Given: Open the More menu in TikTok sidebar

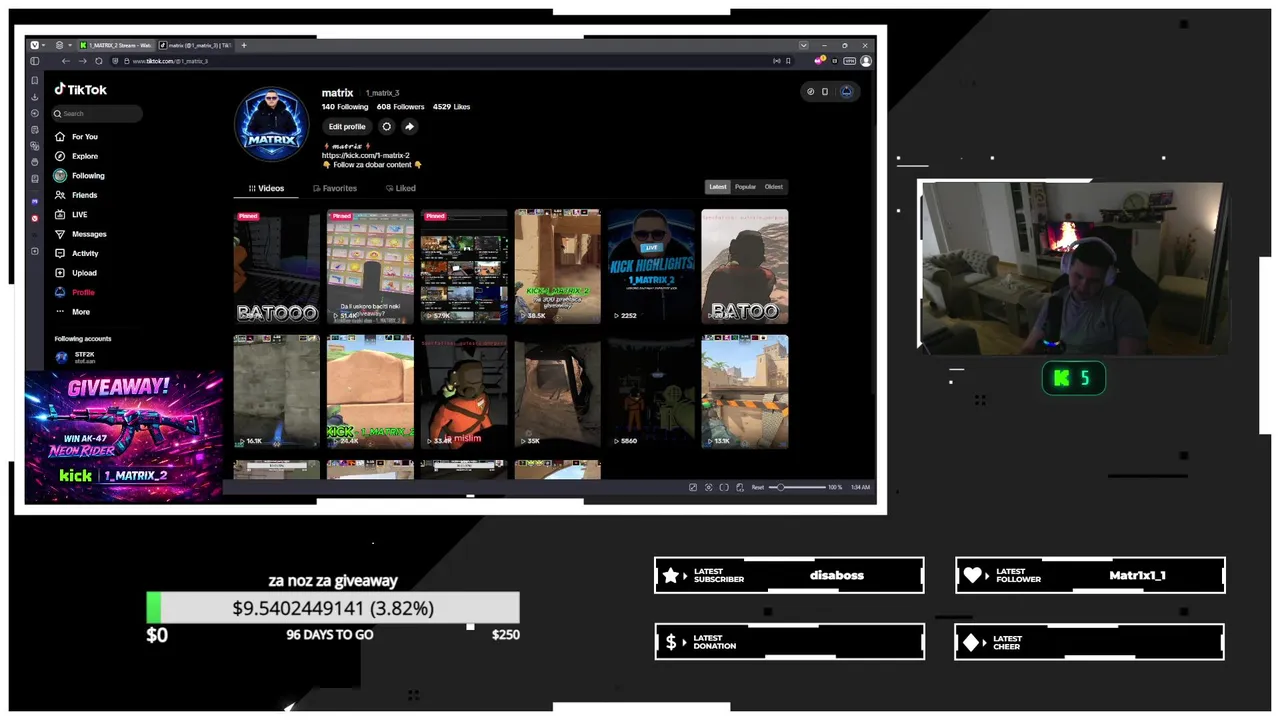Looking at the screenshot, I should [73, 312].
